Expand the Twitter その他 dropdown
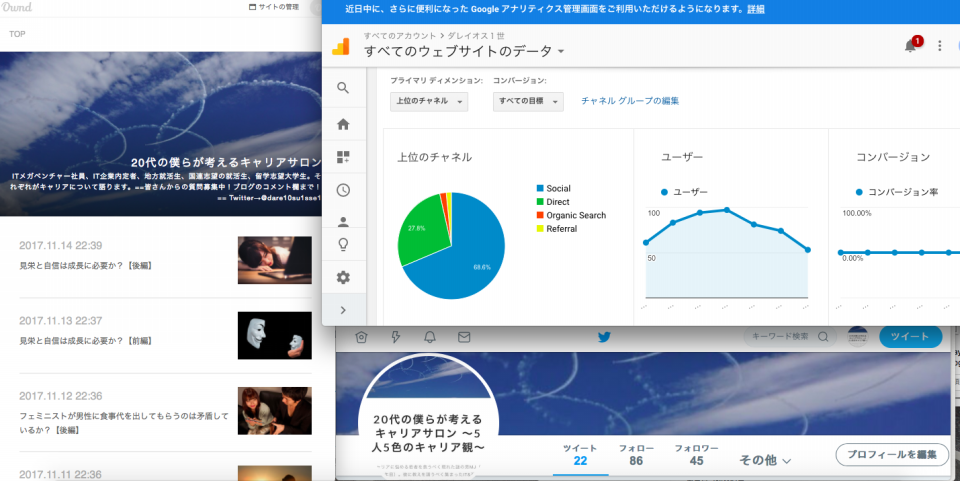Image resolution: width=960 pixels, height=481 pixels. click(x=765, y=460)
